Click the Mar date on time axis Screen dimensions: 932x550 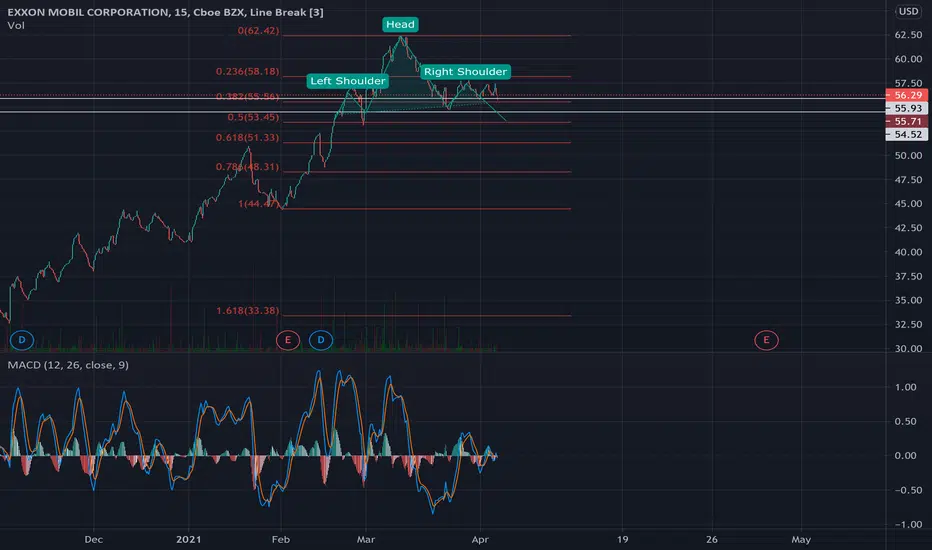[x=366, y=540]
